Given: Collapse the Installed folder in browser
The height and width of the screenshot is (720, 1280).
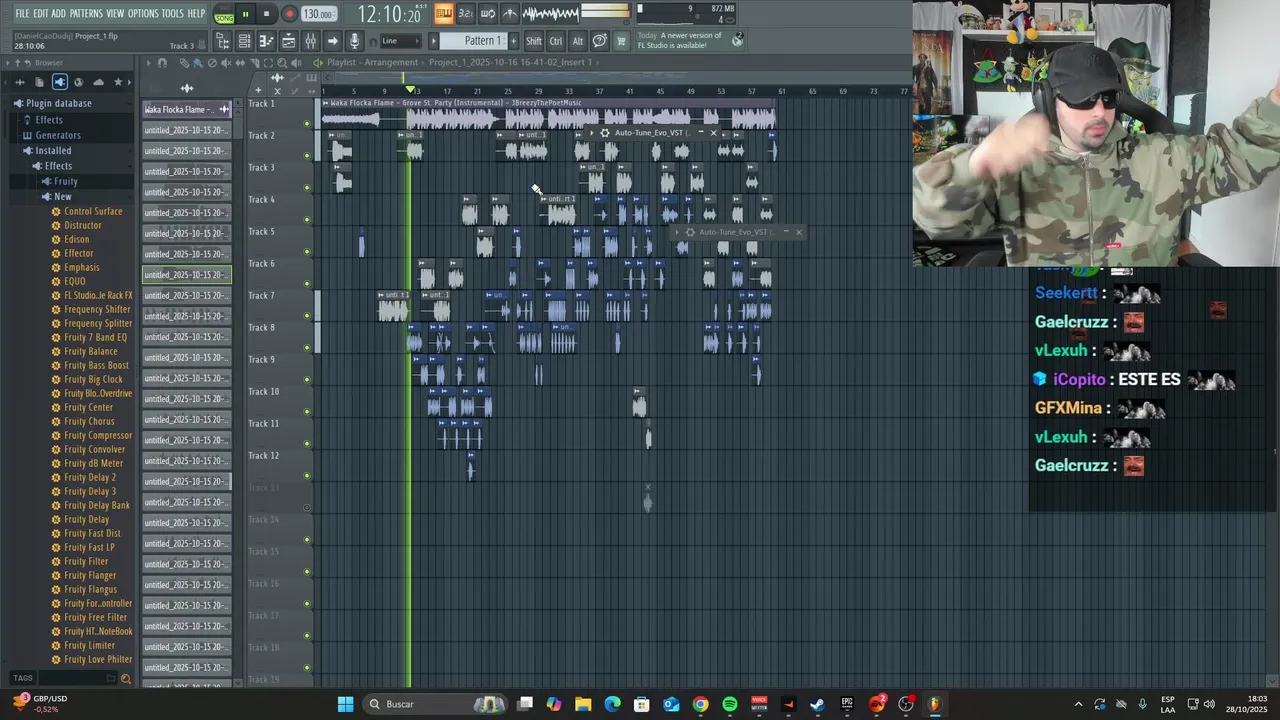Looking at the screenshot, I should pos(53,151).
